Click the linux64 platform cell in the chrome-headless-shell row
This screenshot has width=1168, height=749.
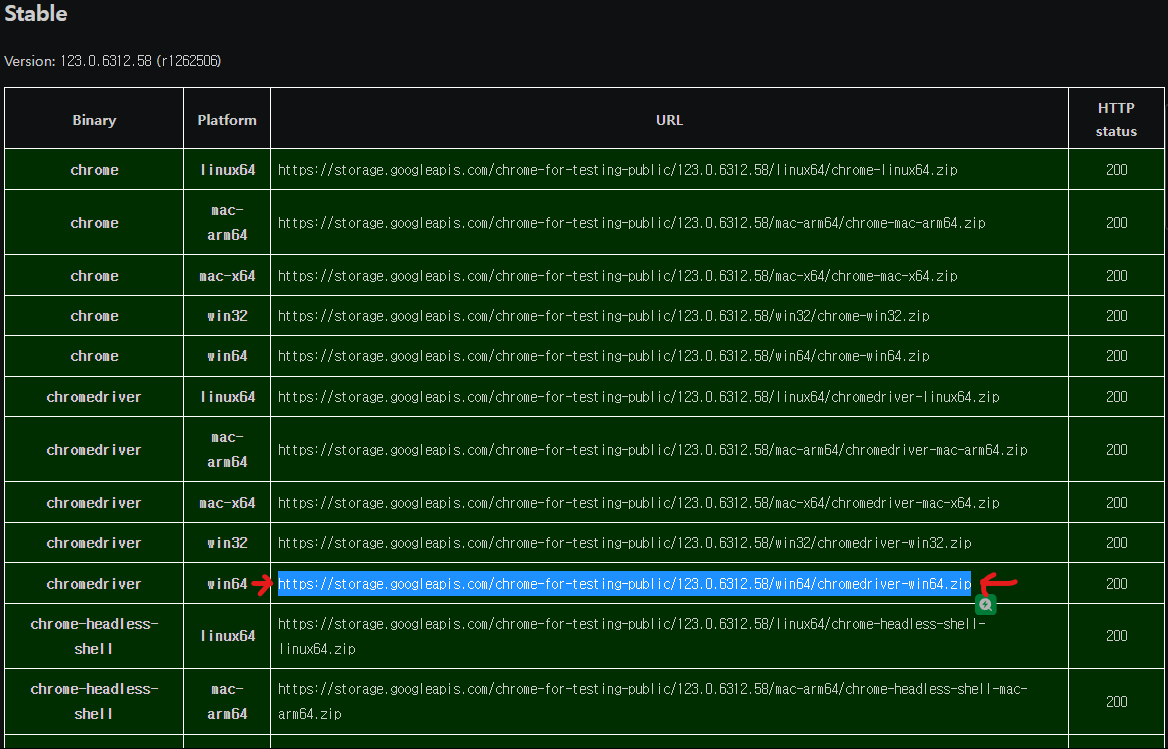coord(227,636)
